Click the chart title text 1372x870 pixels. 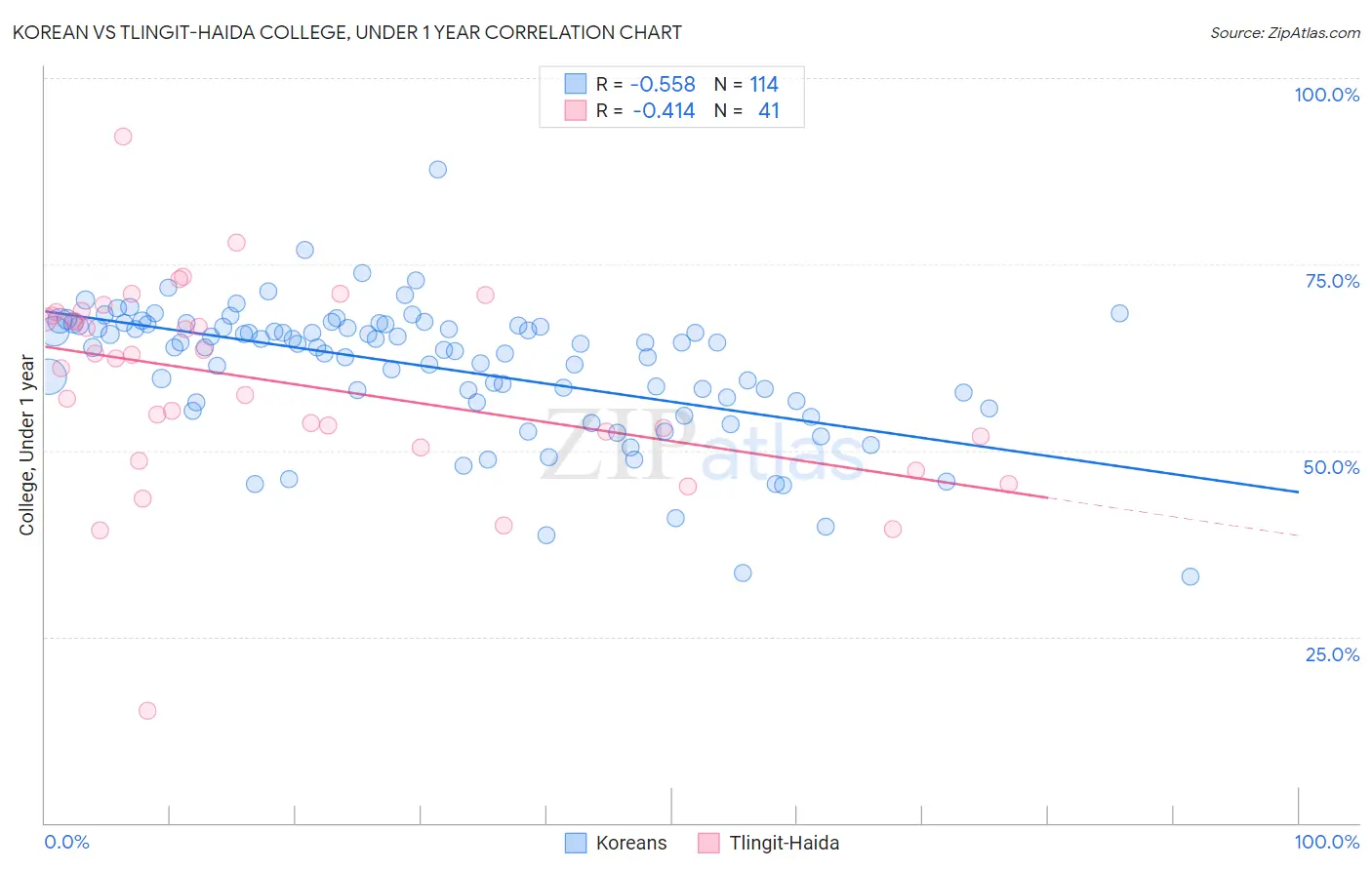[x=346, y=32]
